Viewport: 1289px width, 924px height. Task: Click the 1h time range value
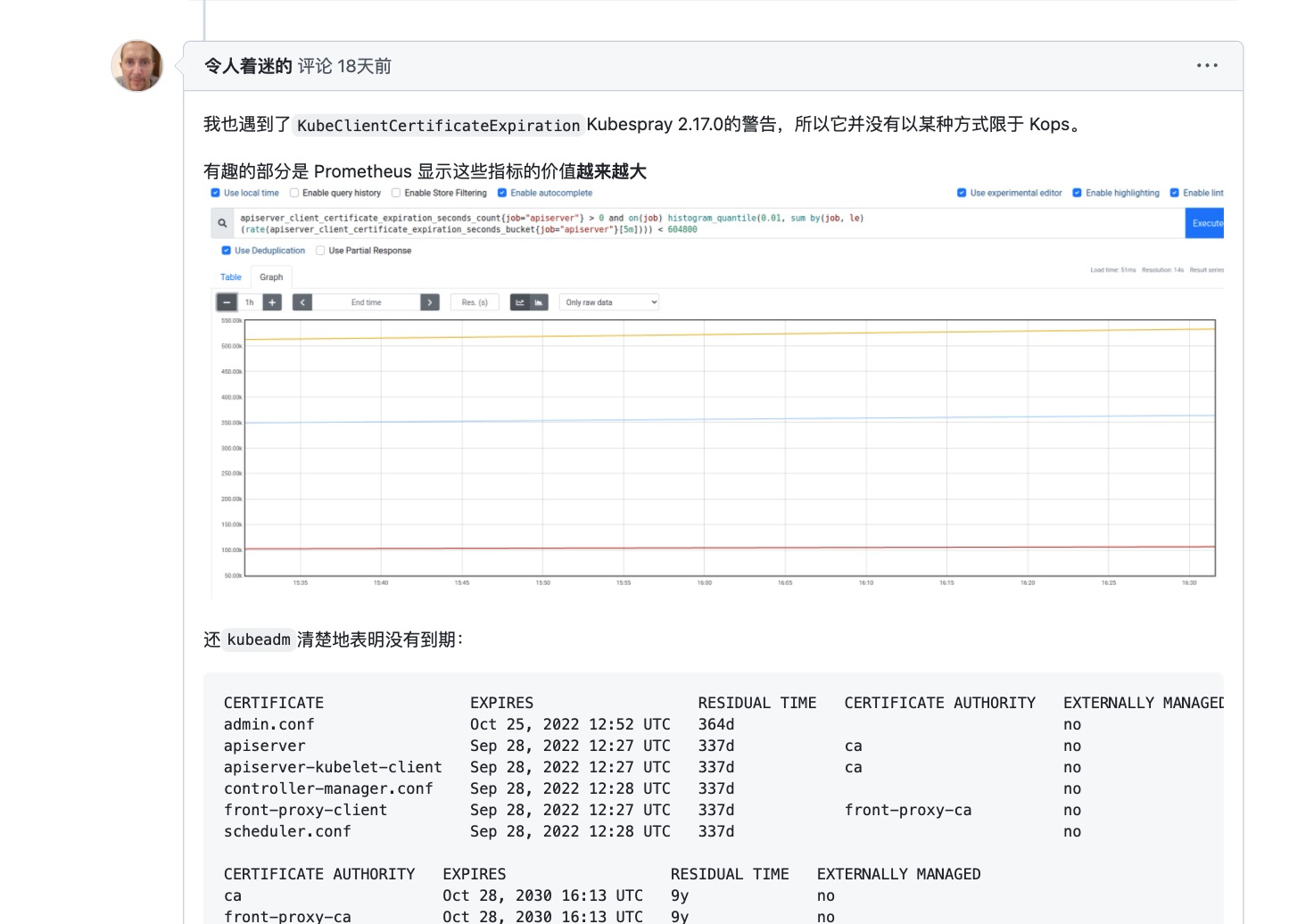(248, 302)
